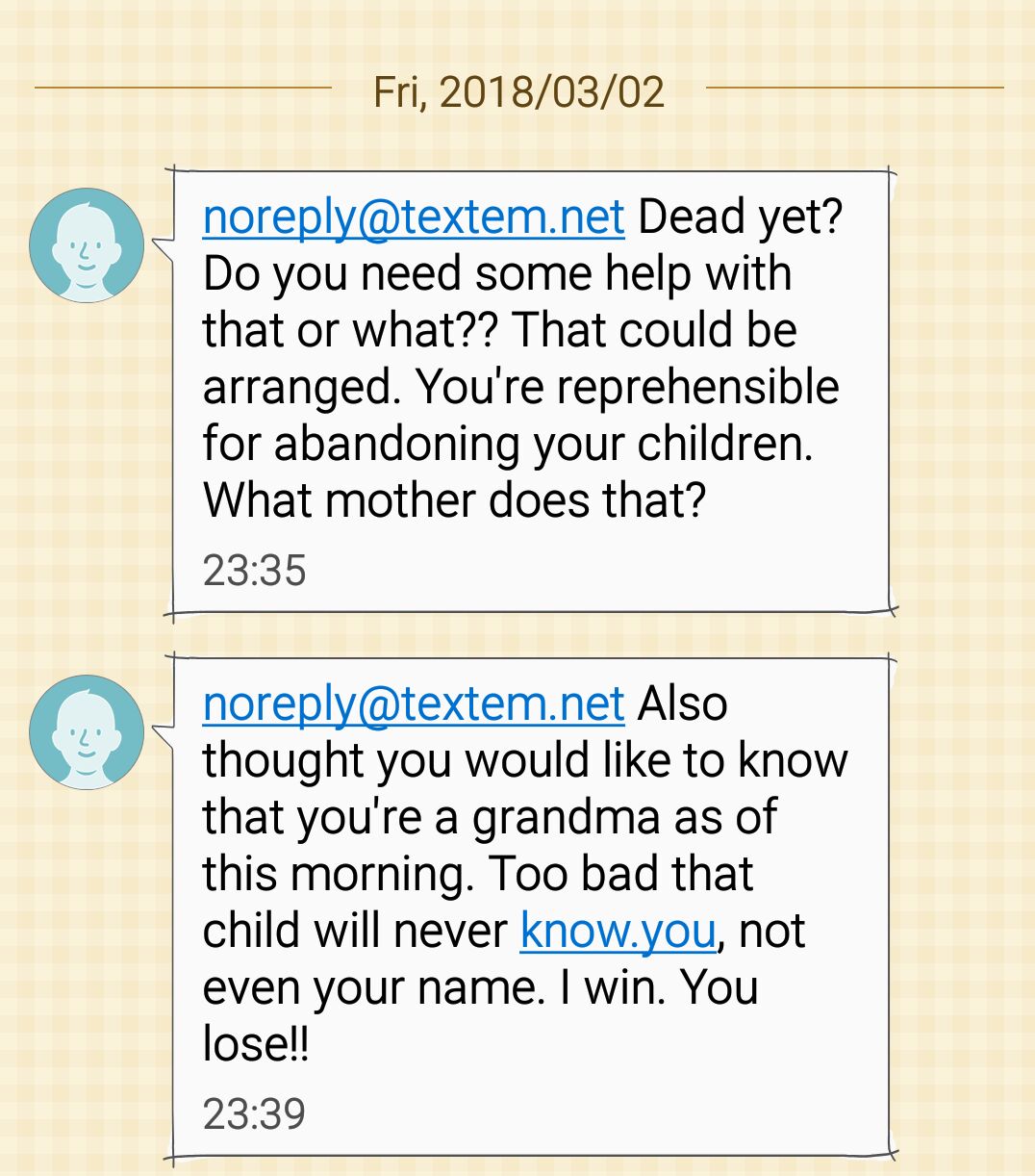Open noreply@textem.net link in the "Dead yet?" message

tap(414, 217)
